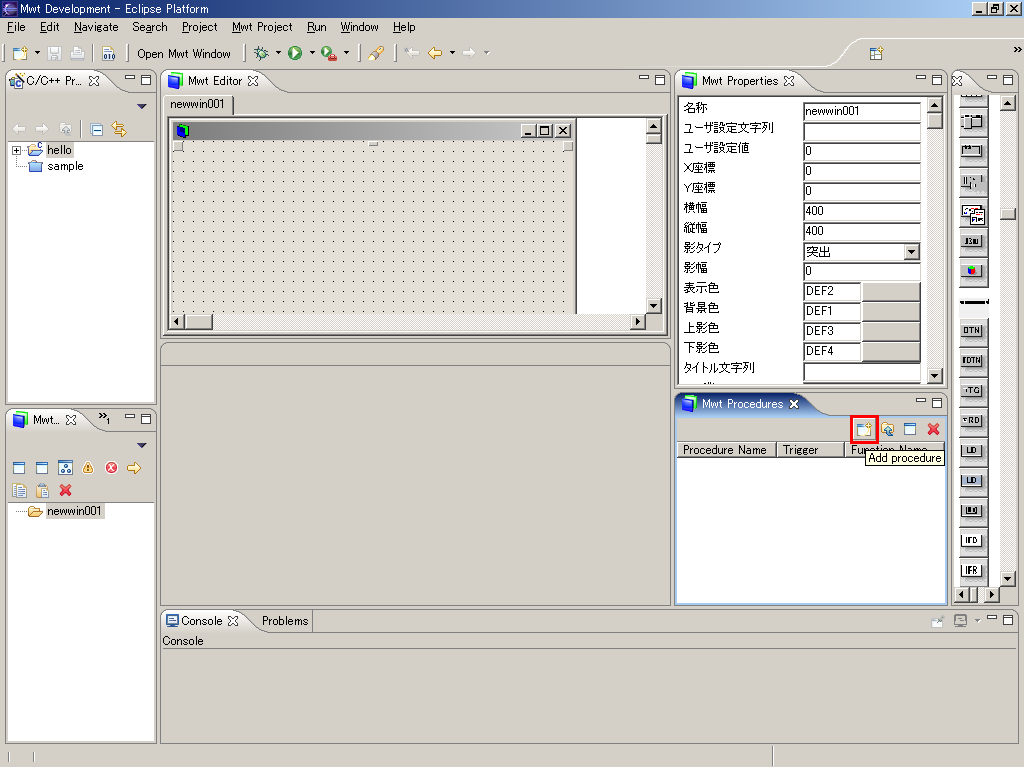Select the Console tab
This screenshot has height=768, width=1024.
202,620
